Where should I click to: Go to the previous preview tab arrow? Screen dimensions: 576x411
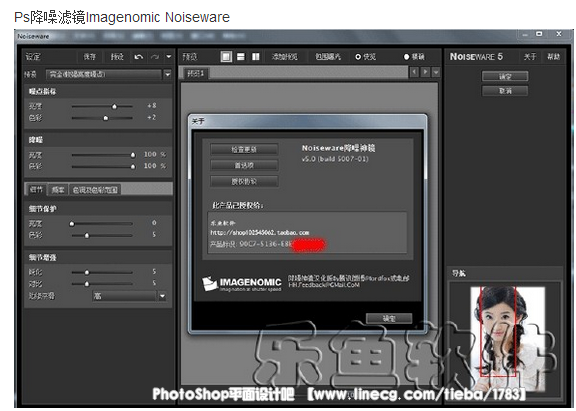414,72
